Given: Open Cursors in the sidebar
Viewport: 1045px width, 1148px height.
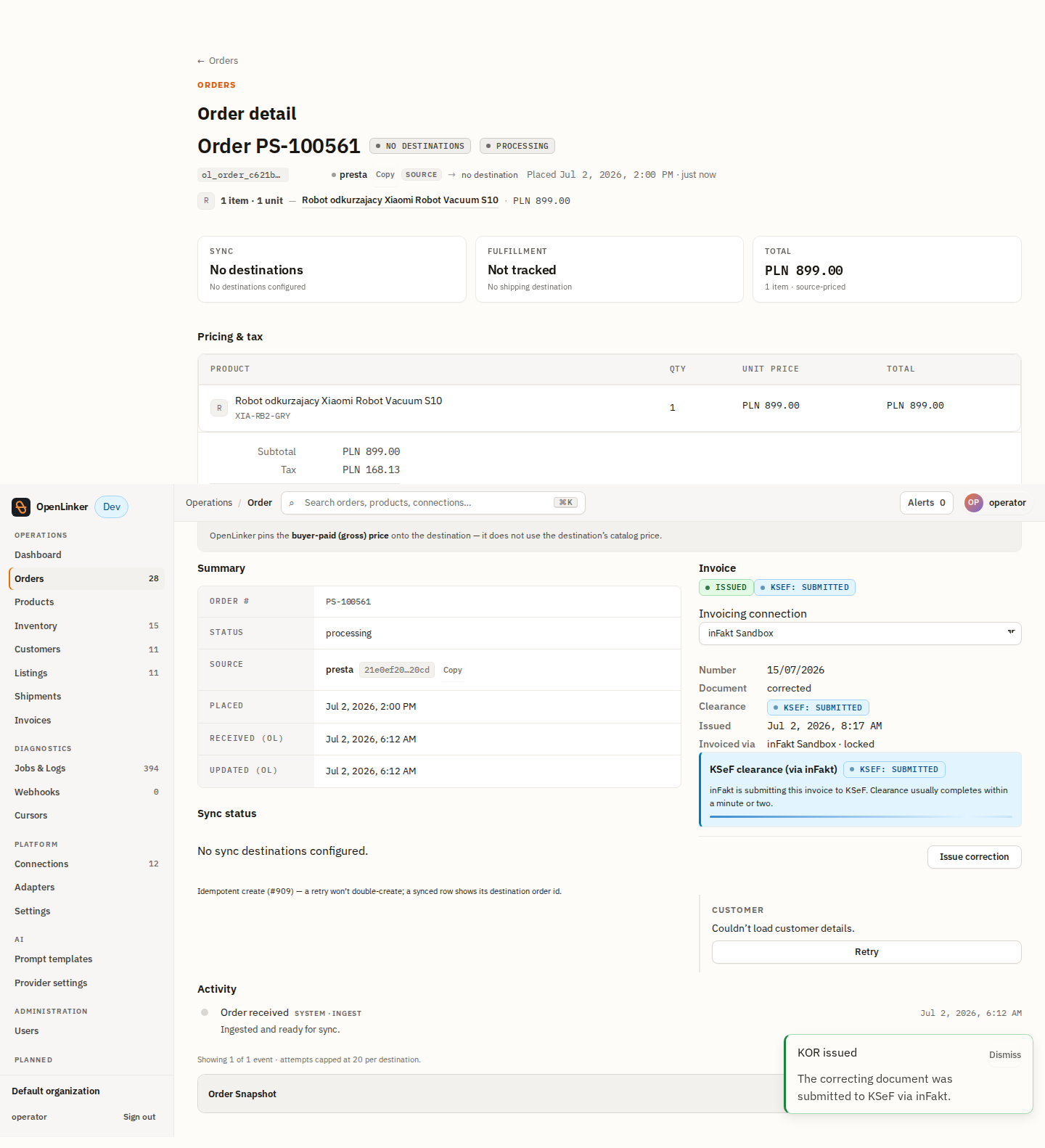Looking at the screenshot, I should point(86,816).
